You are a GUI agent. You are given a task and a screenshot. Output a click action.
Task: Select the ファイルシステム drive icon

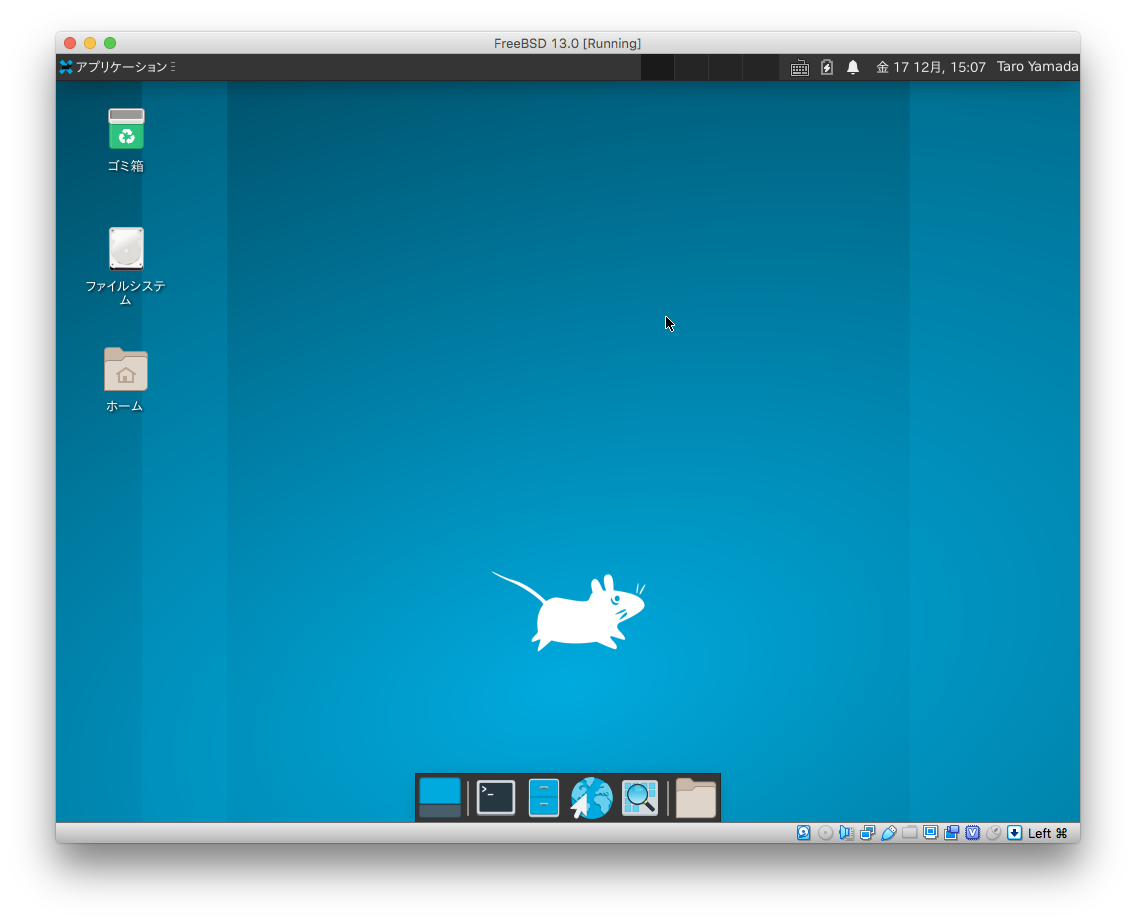(x=126, y=250)
